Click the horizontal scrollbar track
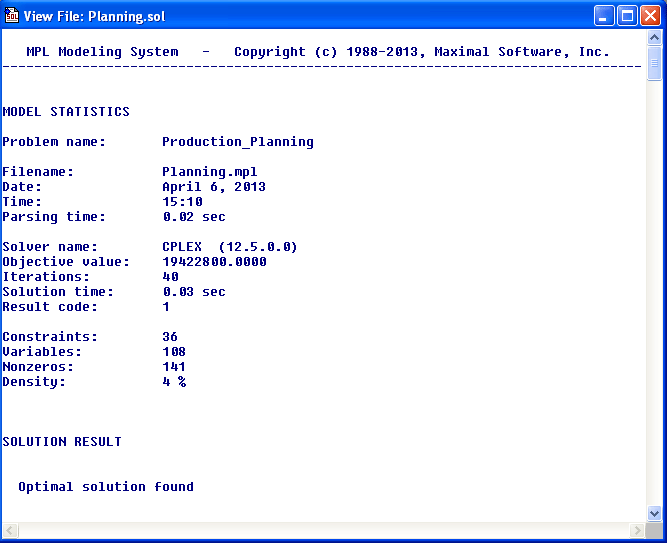Screen dimensions: 667x543 (320, 530)
